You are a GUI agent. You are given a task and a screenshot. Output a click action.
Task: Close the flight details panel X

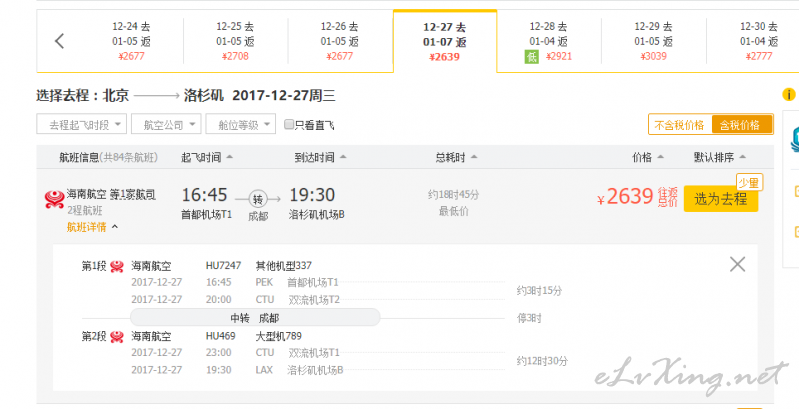click(x=737, y=264)
